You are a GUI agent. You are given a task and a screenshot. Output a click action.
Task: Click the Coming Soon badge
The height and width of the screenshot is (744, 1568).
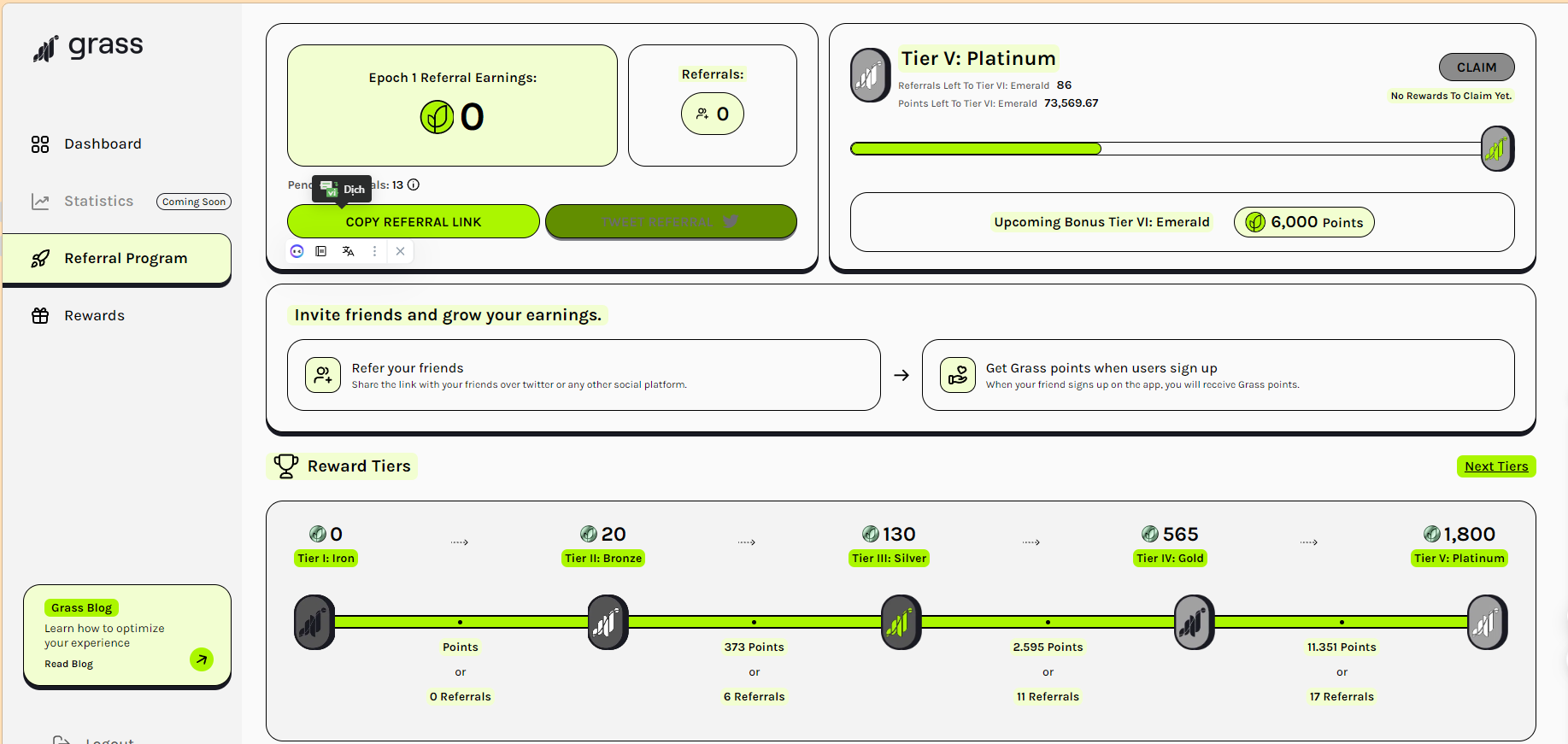(x=194, y=202)
